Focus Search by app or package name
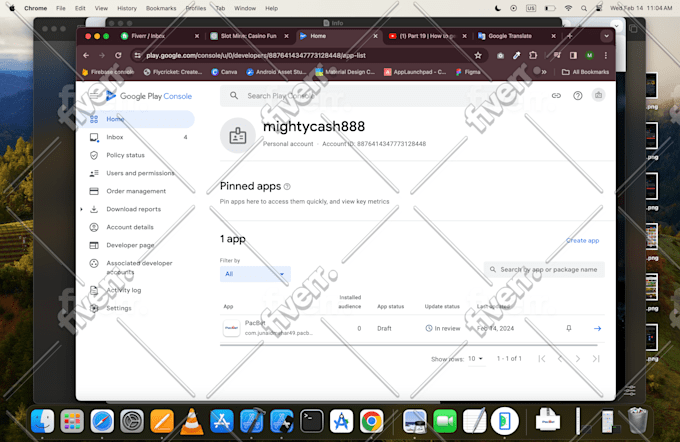Viewport: 680px width, 442px height. 544,269
